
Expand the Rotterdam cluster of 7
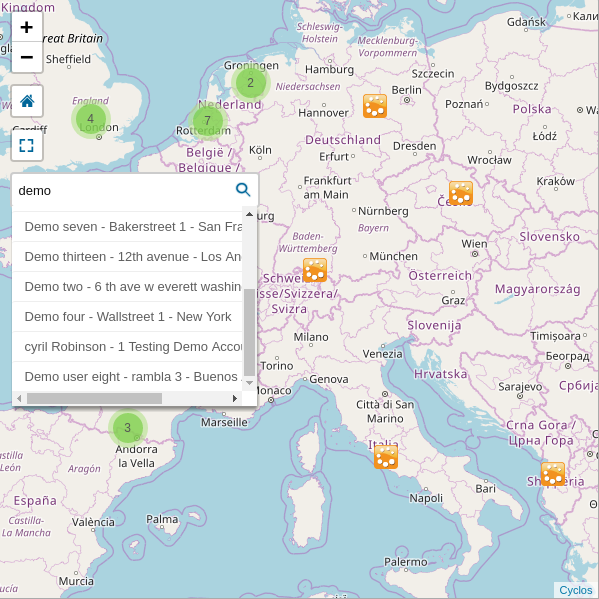click(208, 121)
